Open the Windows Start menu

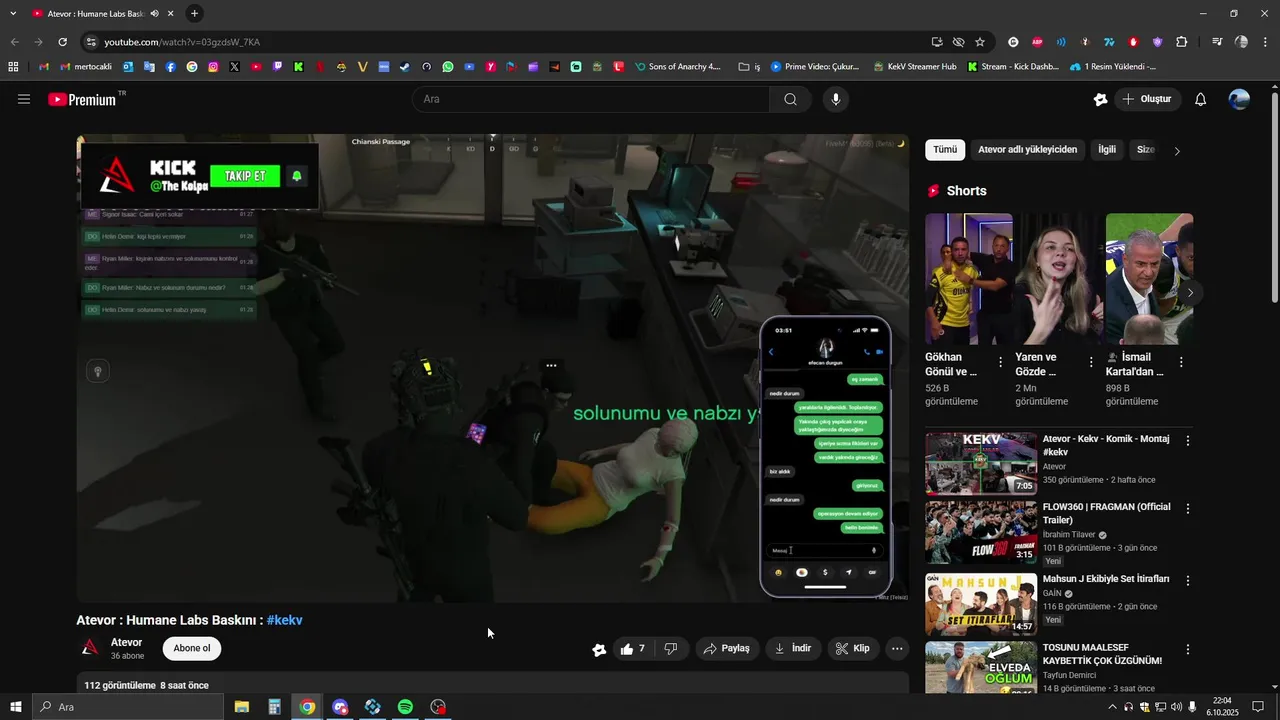[15, 707]
